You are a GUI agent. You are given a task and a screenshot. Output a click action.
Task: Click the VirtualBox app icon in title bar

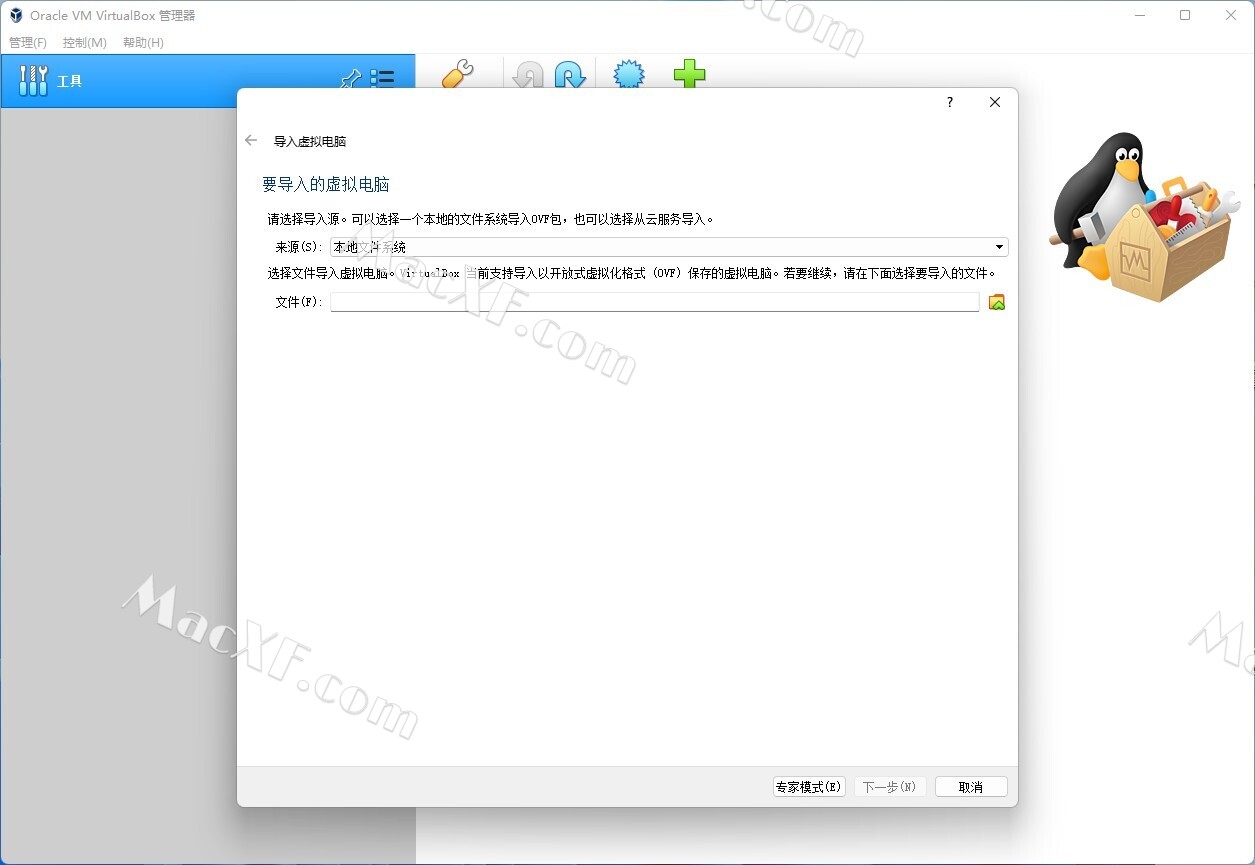(16, 15)
